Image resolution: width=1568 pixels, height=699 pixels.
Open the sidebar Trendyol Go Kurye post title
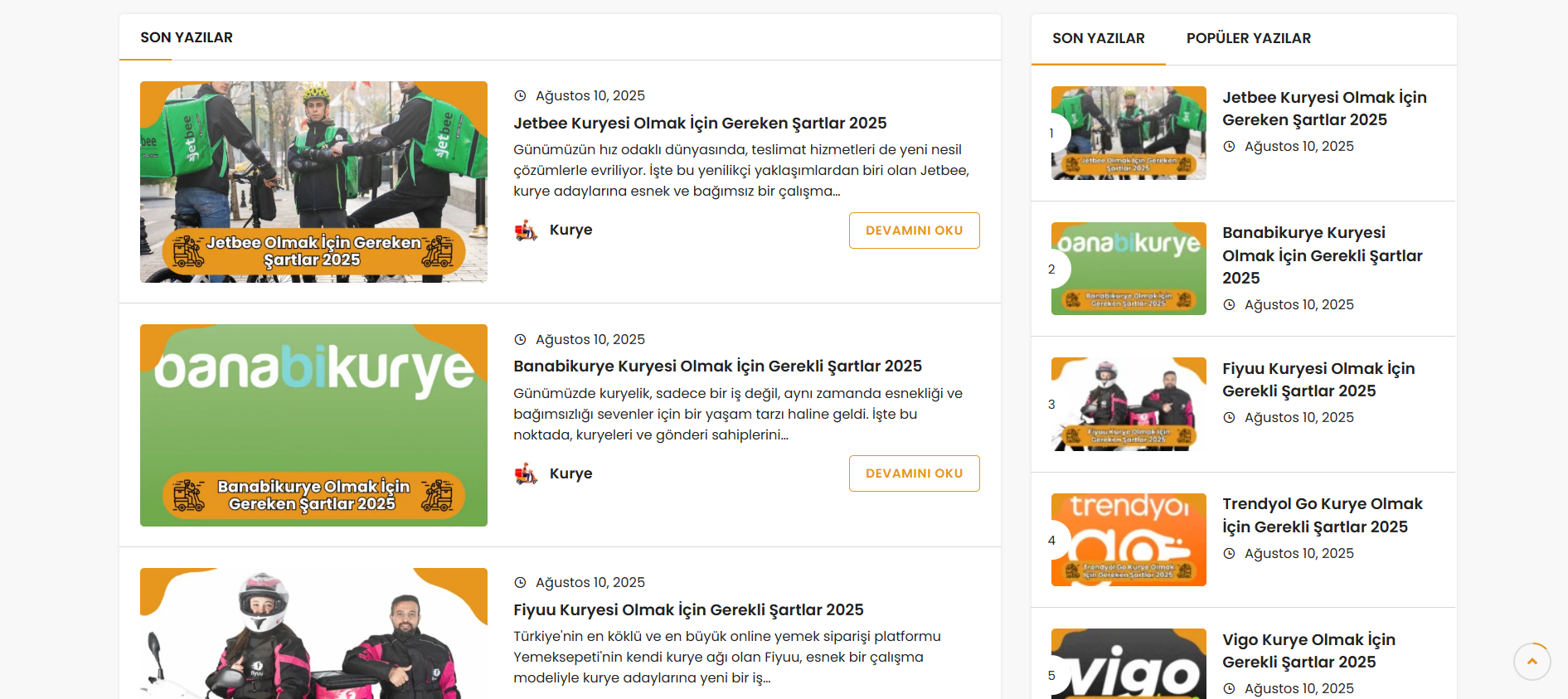coord(1323,516)
